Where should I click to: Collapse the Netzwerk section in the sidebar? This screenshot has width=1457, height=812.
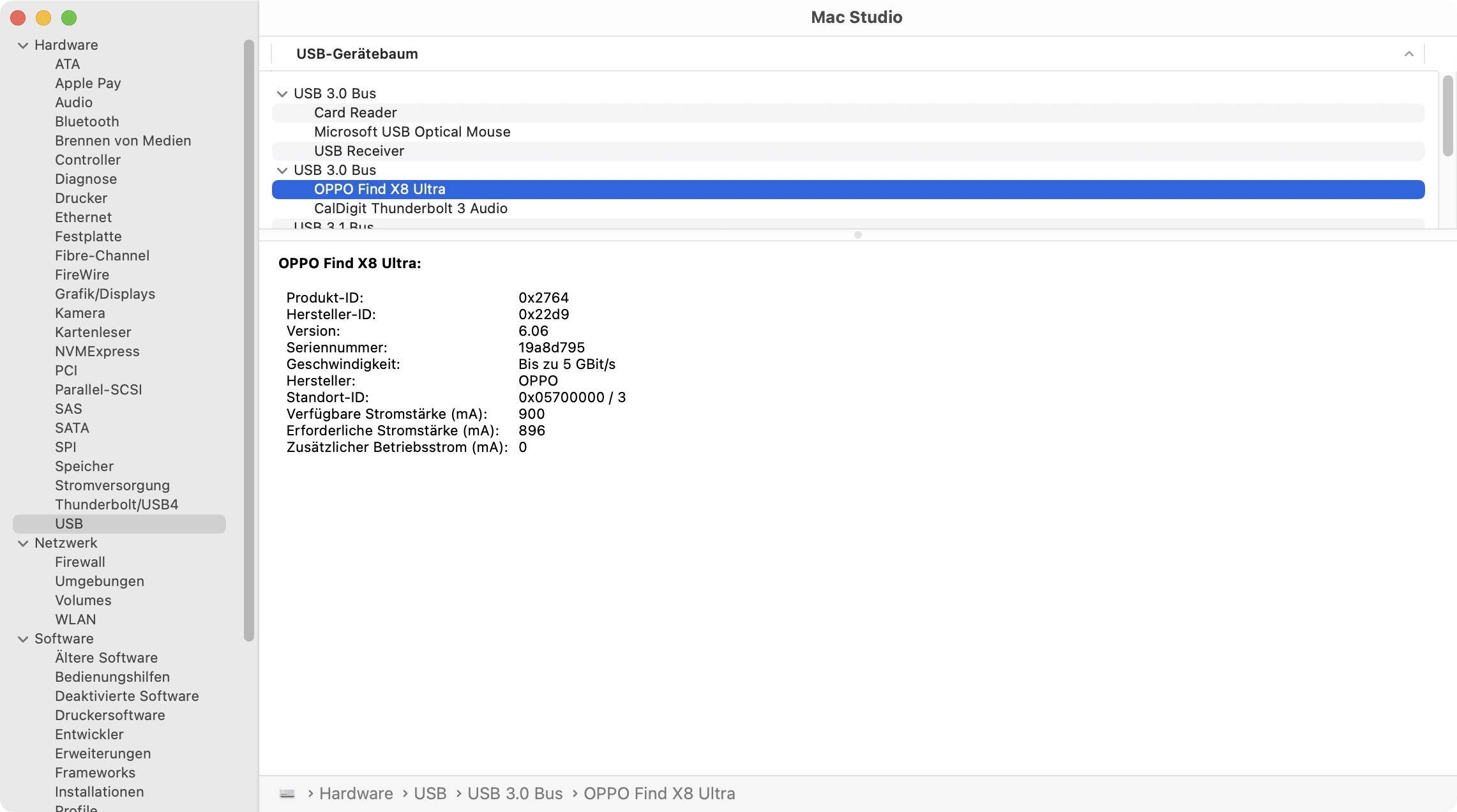pos(23,543)
